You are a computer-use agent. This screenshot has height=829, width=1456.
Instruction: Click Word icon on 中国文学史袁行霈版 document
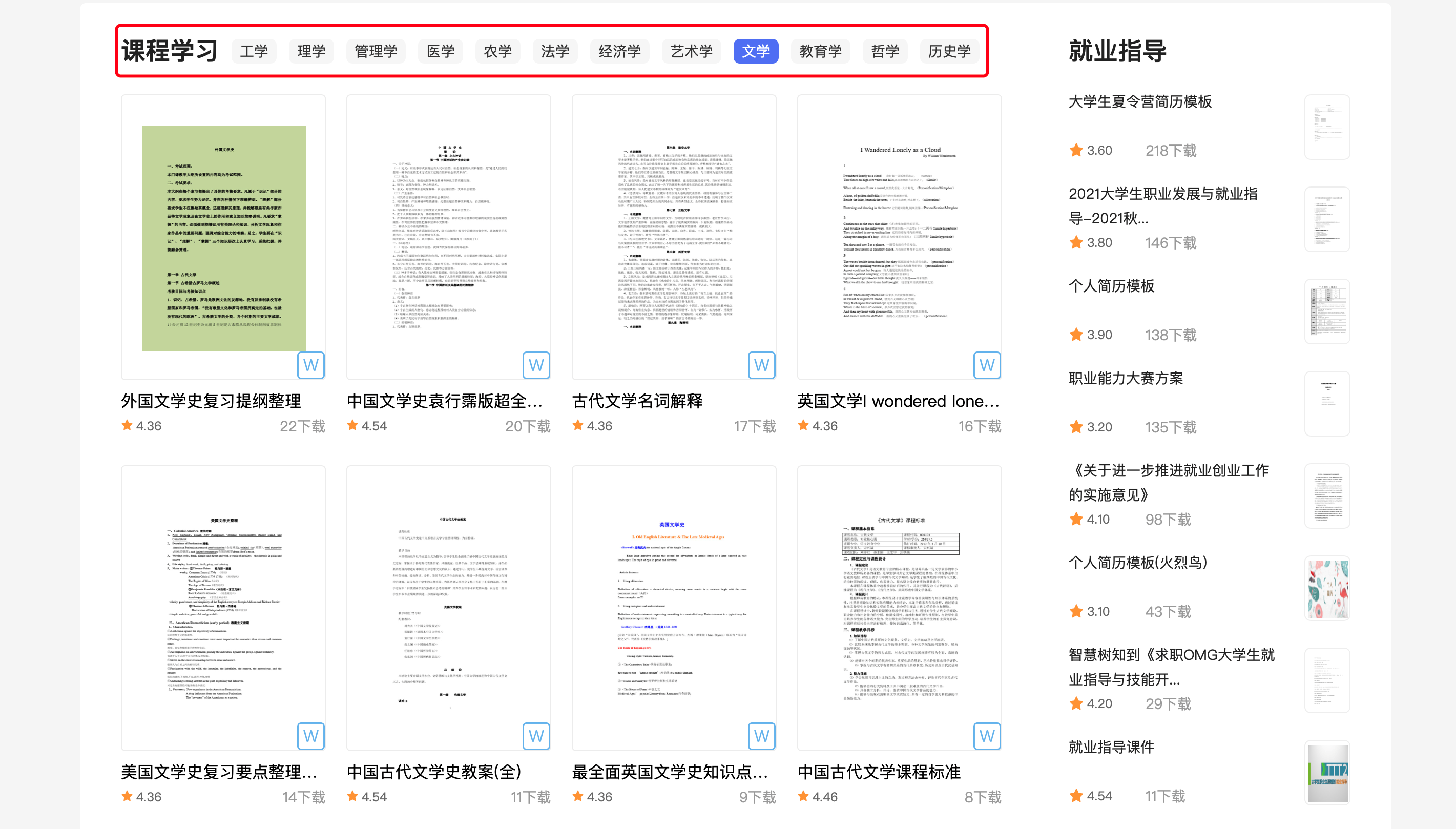(x=536, y=365)
